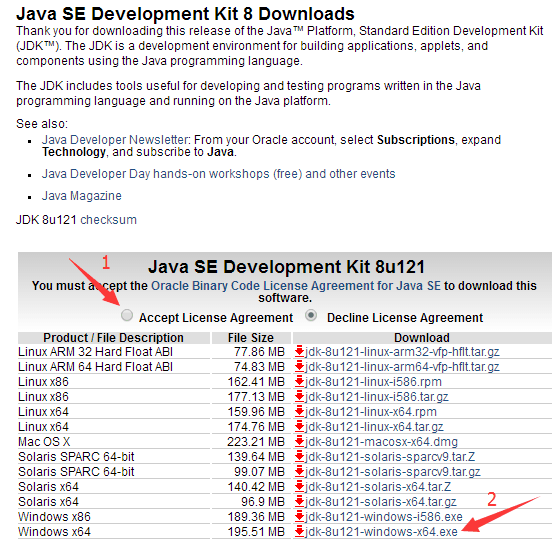The width and height of the screenshot is (559, 549).
Task: Download jdk-8u121-linux-i586.tar.gz file link
Action: click(x=377, y=397)
